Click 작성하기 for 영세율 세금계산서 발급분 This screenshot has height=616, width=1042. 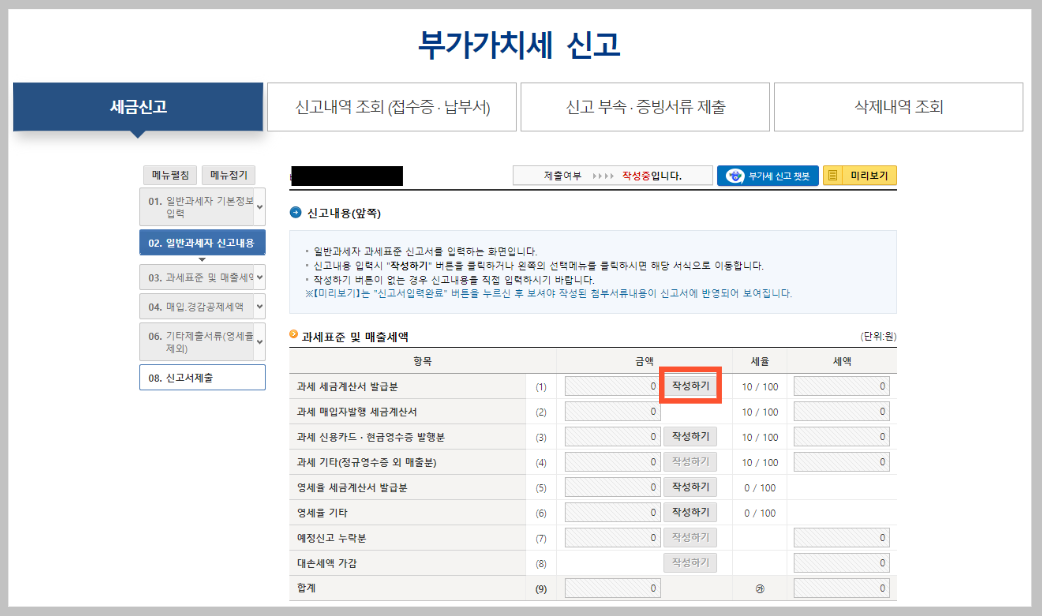pos(690,487)
